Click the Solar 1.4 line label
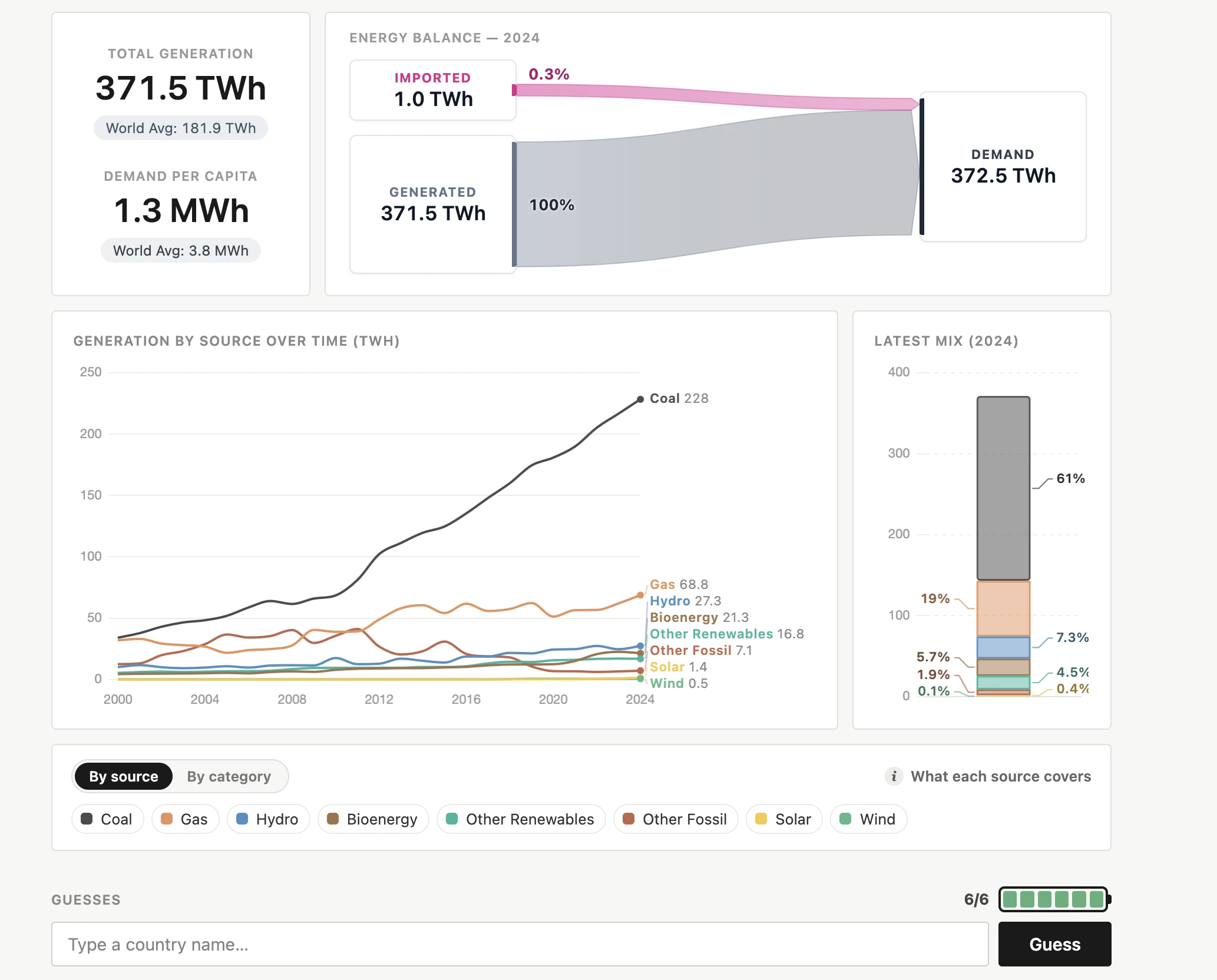The width and height of the screenshot is (1217, 980). [678, 667]
